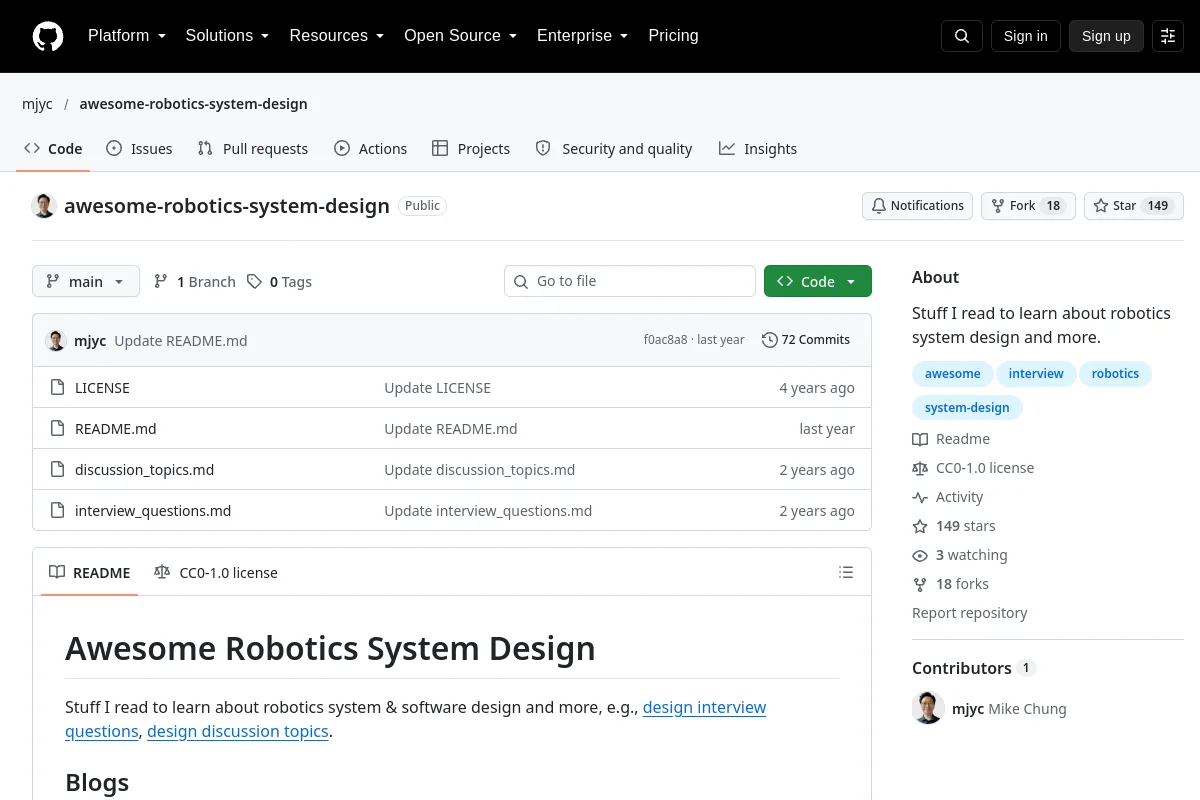Open appearance settings icon in header

(1168, 36)
